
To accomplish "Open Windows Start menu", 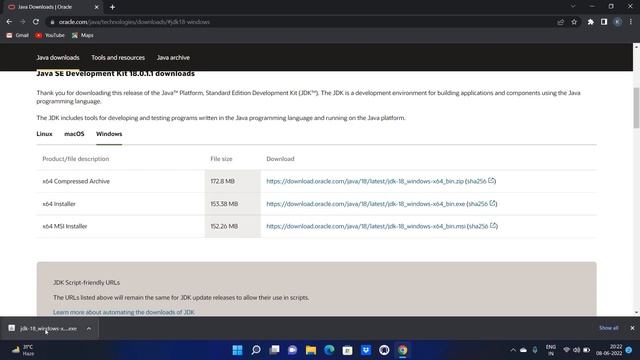I will point(237,350).
